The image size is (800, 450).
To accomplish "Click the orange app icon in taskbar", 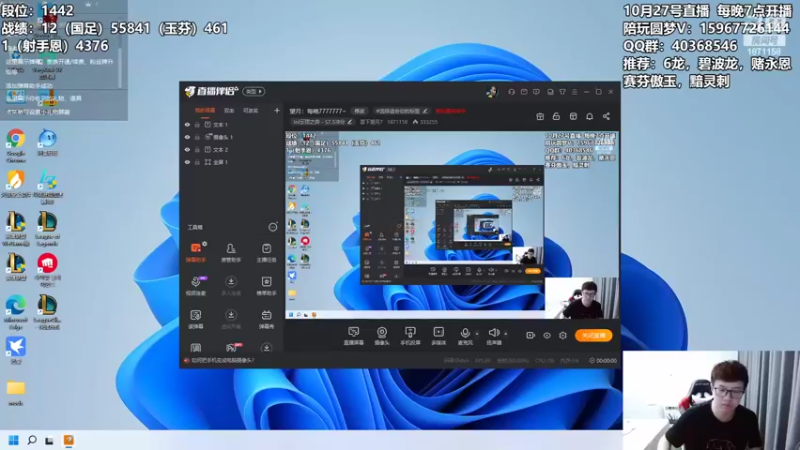I will 68,440.
